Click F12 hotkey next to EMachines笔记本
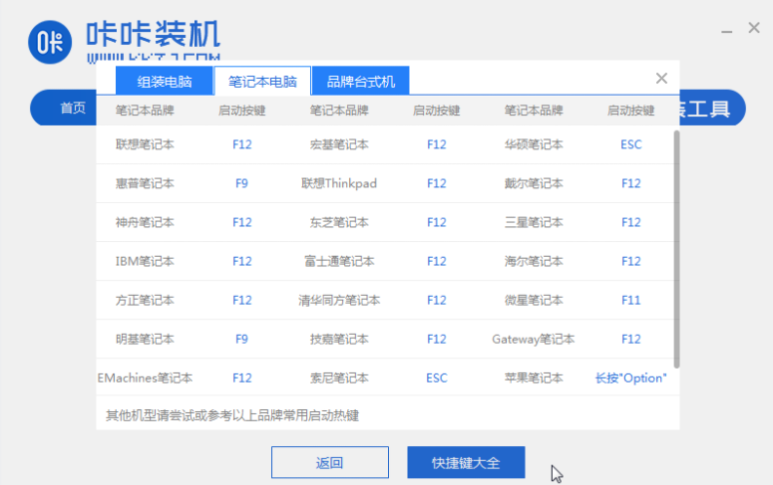Image resolution: width=773 pixels, height=485 pixels. pyautogui.click(x=242, y=378)
